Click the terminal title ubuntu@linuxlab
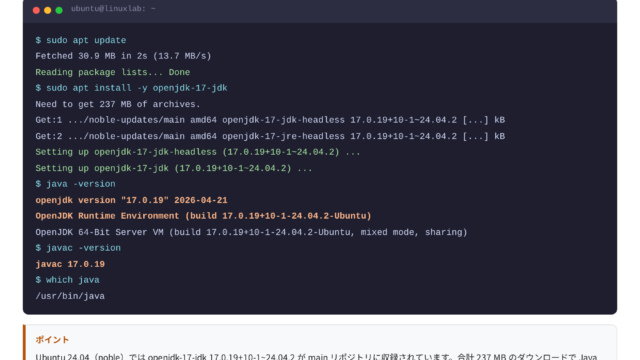Viewport: 640px width, 360px height. (113, 9)
